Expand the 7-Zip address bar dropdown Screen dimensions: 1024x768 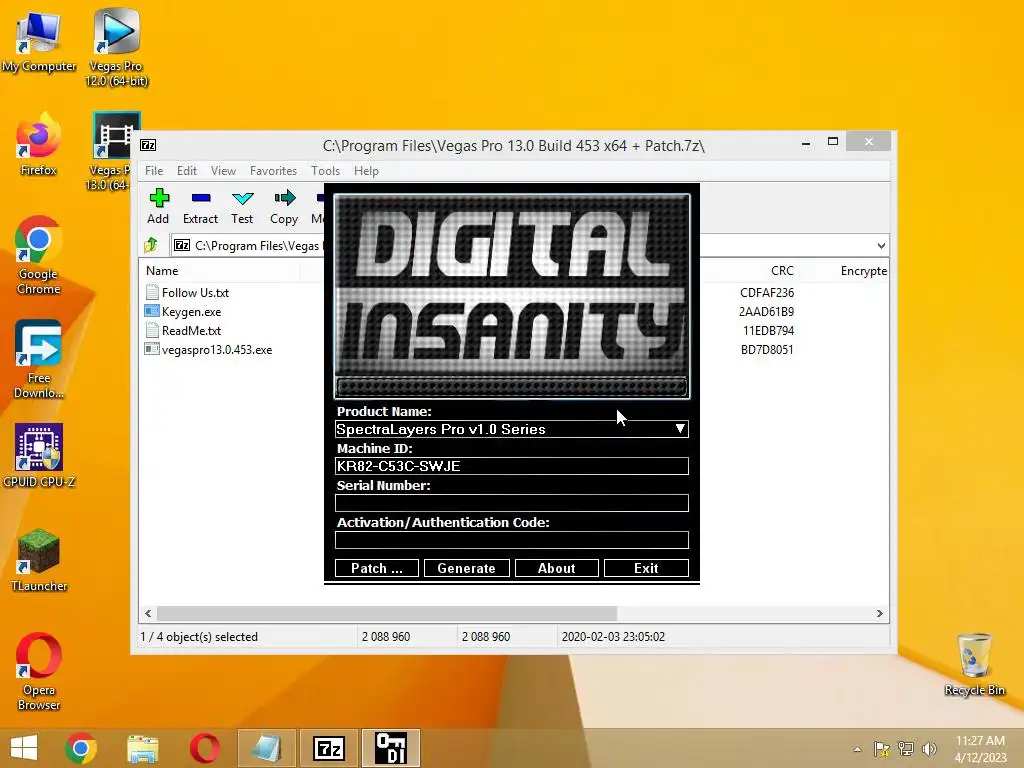tap(881, 246)
